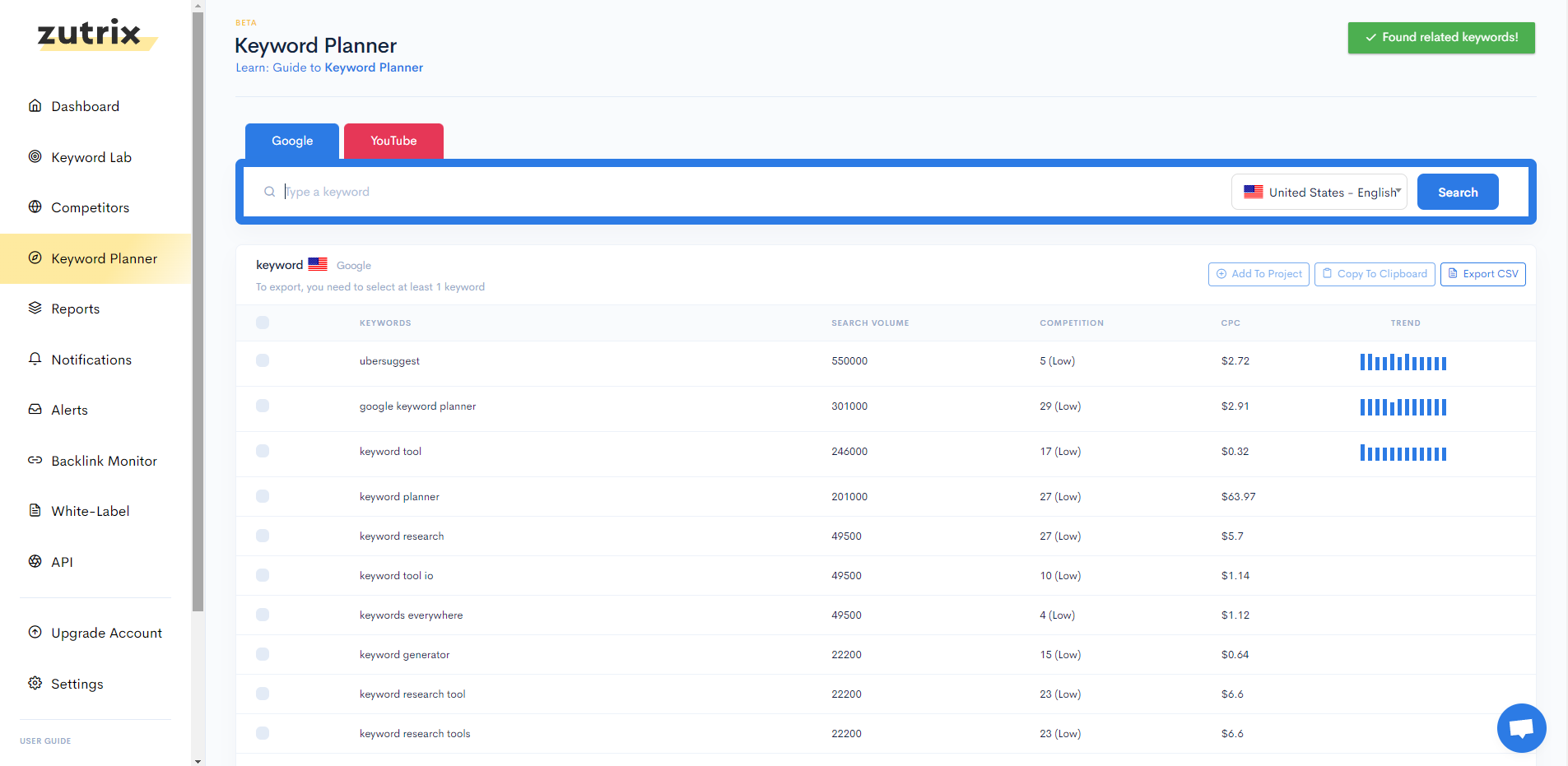Click the search magnifier icon
1568x766 pixels.
[x=269, y=192]
